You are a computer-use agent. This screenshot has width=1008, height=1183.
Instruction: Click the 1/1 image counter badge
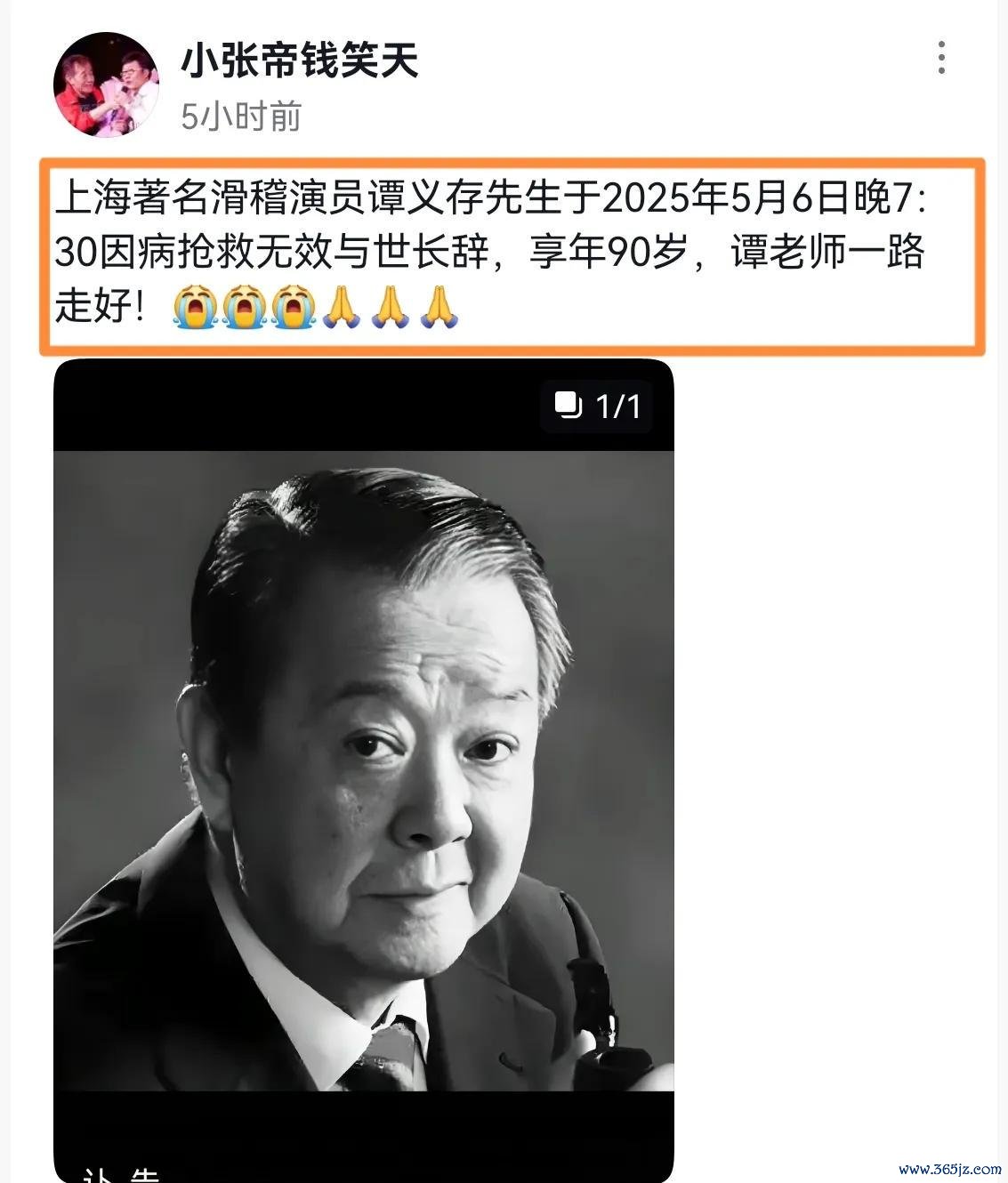pyautogui.click(x=597, y=406)
